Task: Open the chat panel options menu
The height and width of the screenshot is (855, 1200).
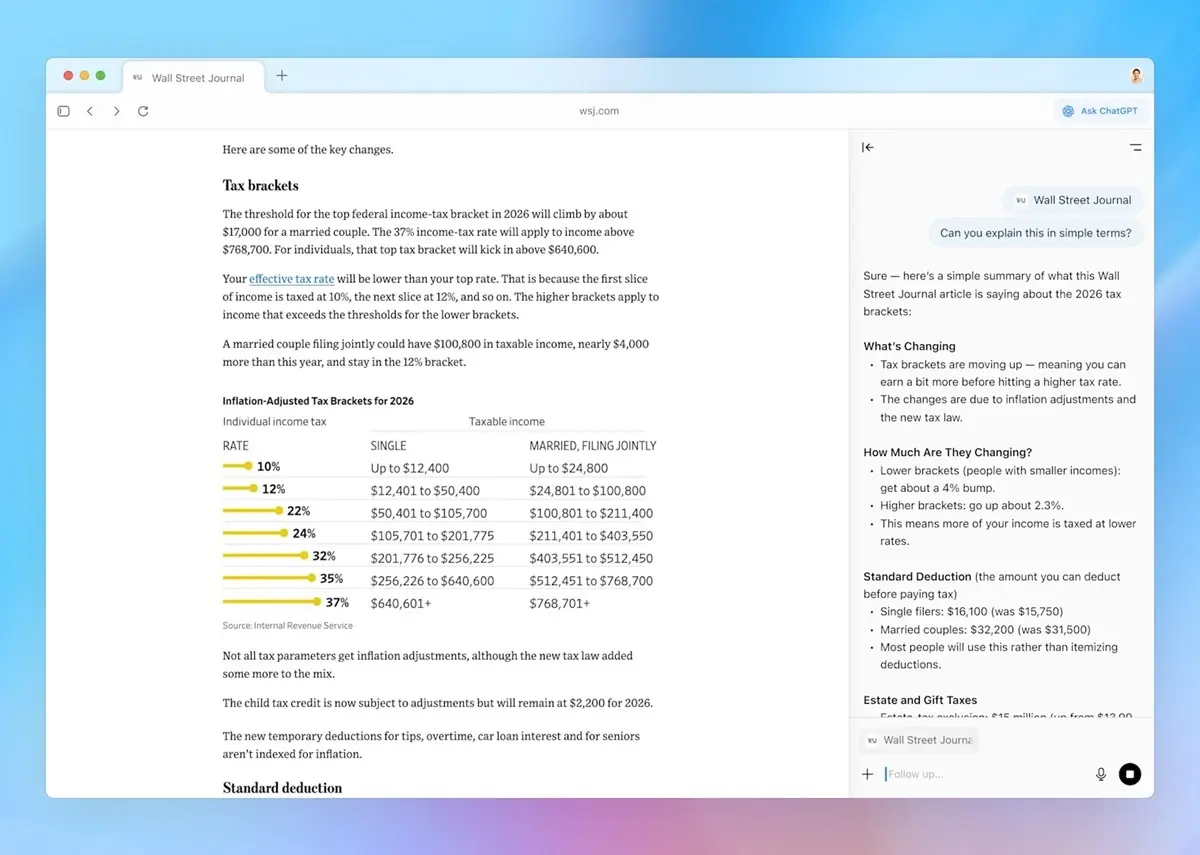Action: [1135, 147]
